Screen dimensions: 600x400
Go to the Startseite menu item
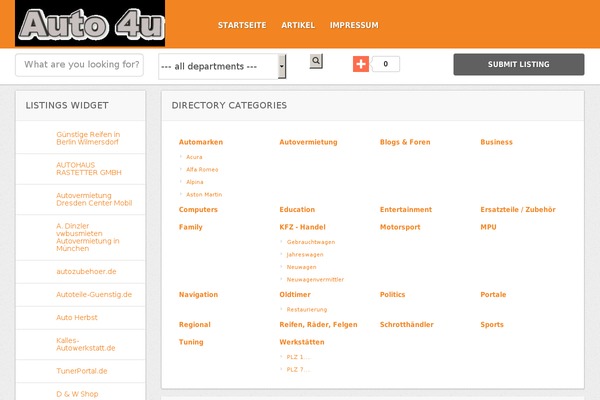(x=242, y=25)
